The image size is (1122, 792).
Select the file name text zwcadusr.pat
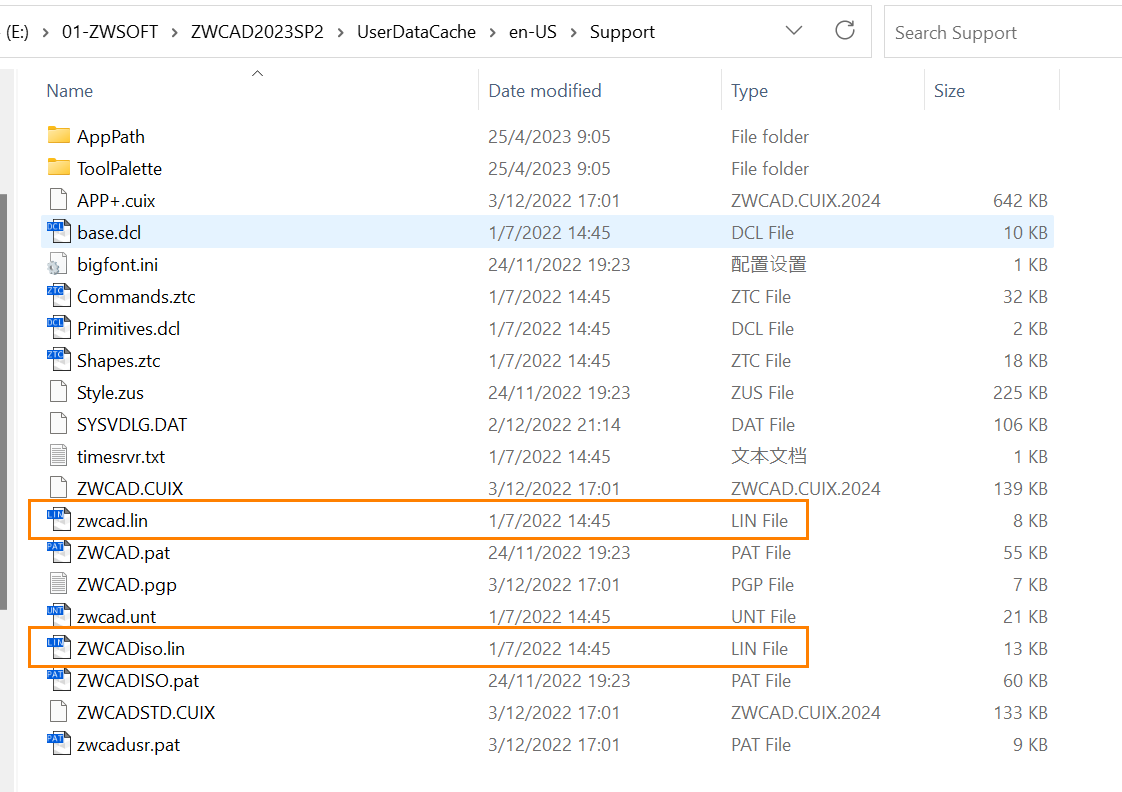pos(128,745)
